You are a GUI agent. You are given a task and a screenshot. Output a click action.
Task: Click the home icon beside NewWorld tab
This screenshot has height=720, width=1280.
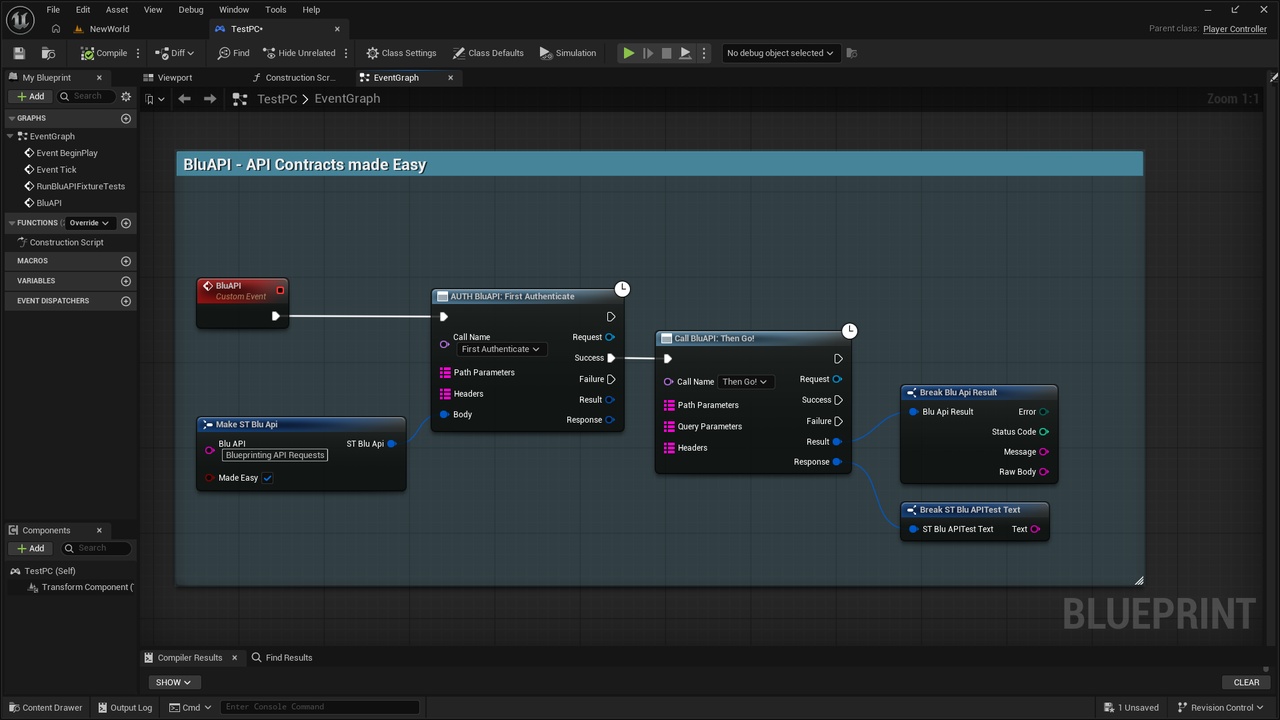coord(56,29)
